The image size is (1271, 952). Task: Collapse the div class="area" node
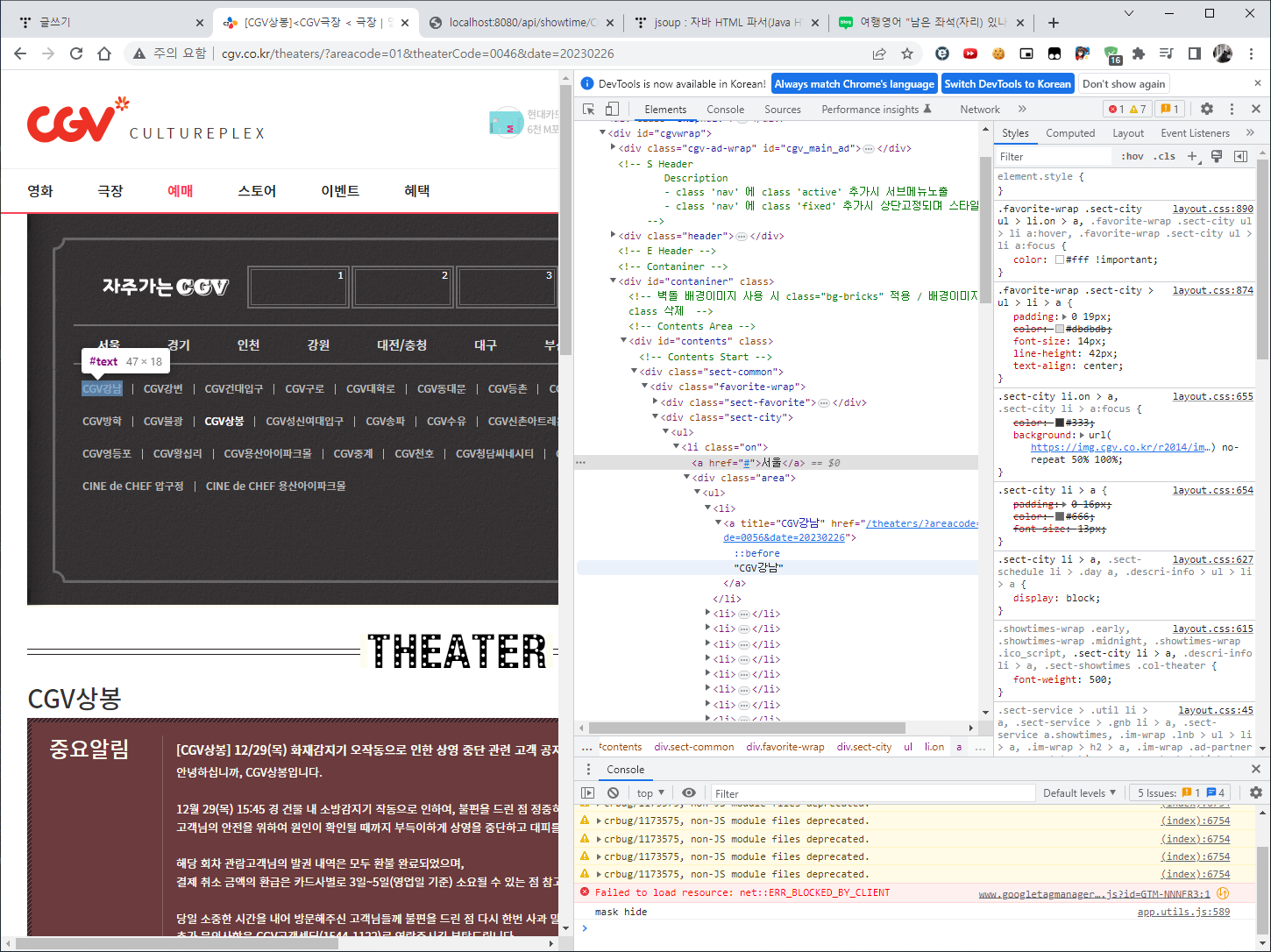tap(686, 477)
